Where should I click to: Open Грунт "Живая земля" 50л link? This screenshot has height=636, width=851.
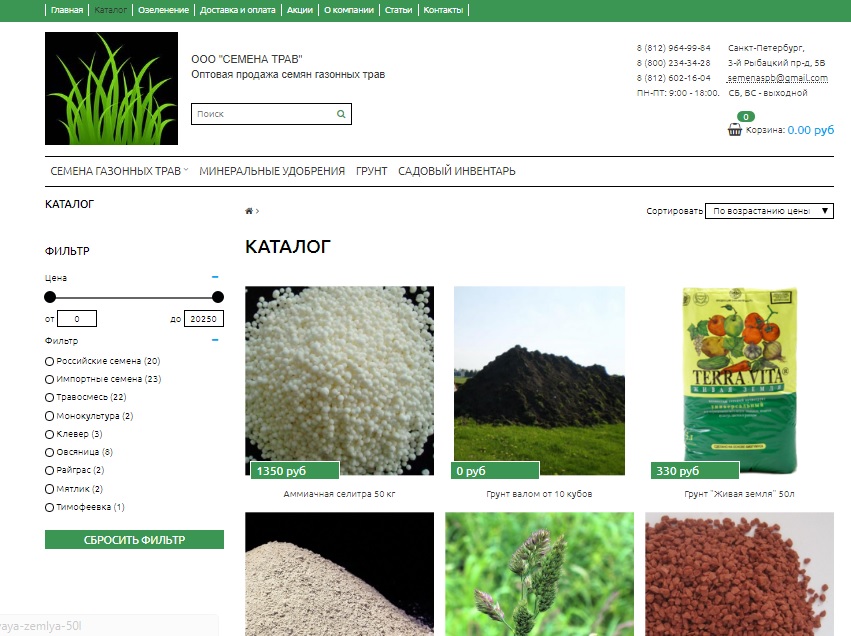click(739, 494)
